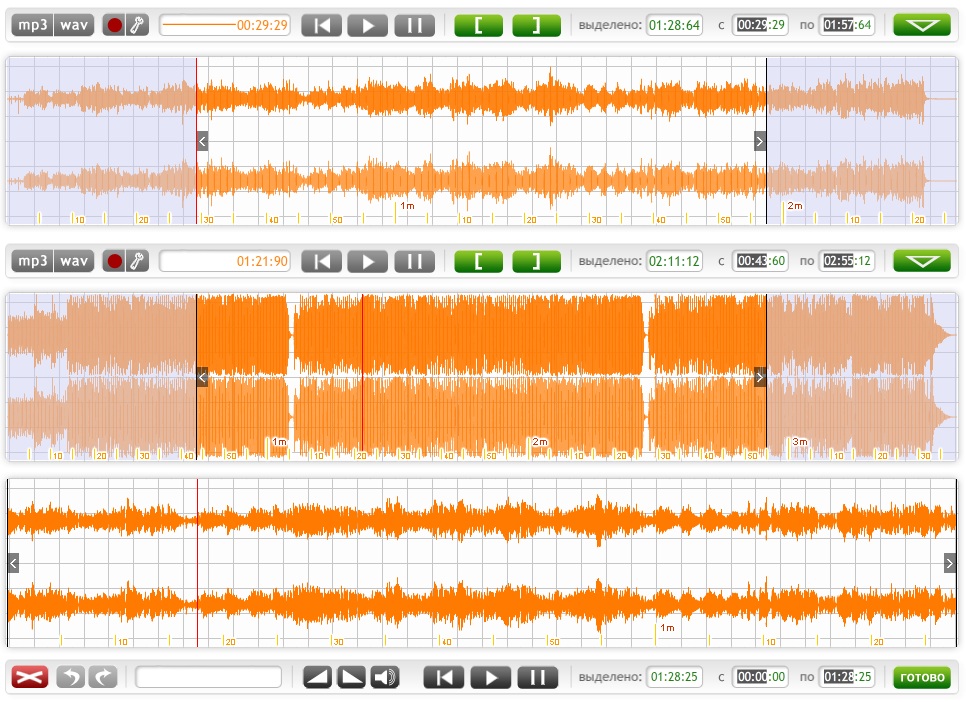Click right handle arrow on first waveform selection
This screenshot has width=966, height=702.
pos(760,141)
